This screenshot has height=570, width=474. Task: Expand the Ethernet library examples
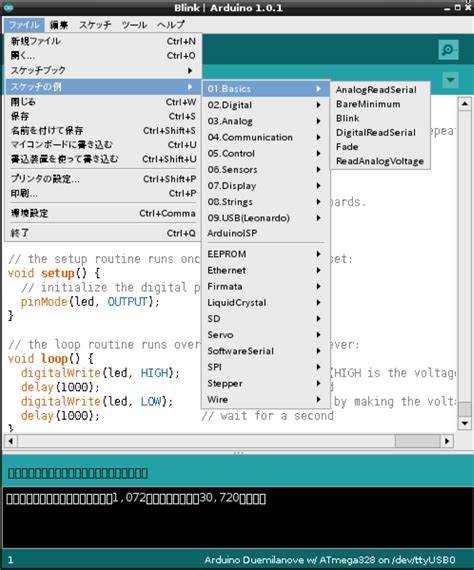[266, 270]
